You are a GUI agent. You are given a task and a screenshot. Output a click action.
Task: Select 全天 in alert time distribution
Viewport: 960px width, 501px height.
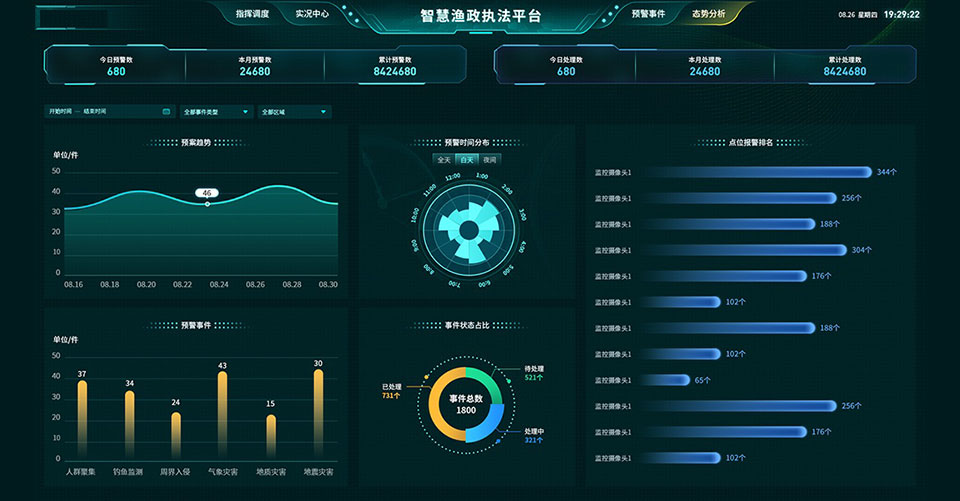pos(443,159)
